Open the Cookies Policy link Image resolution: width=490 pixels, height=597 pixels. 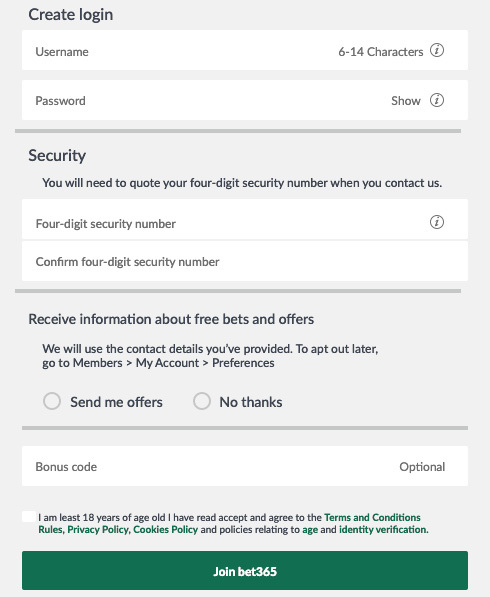(166, 530)
